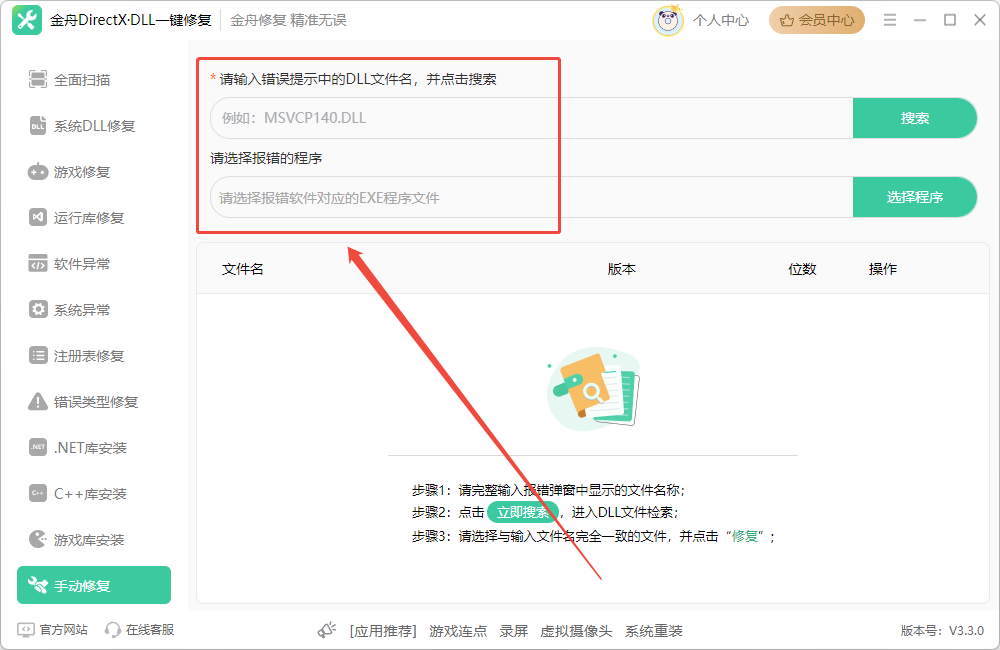The height and width of the screenshot is (650, 1000).
Task: Click the 版本号: V3.3.0 text
Action: [x=942, y=631]
